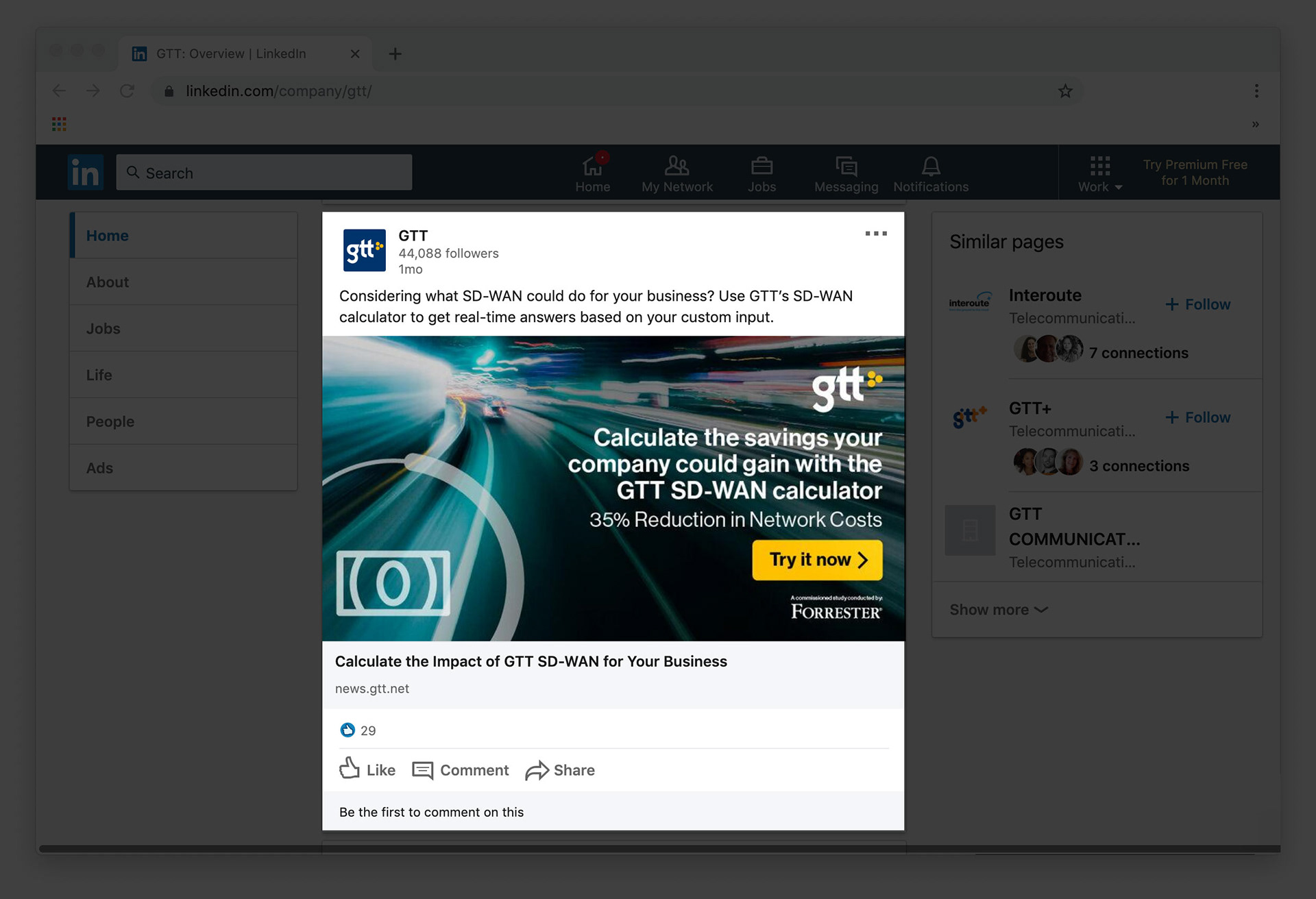Click the 44,088 followers text
Image resolution: width=1316 pixels, height=899 pixels.
click(x=448, y=253)
